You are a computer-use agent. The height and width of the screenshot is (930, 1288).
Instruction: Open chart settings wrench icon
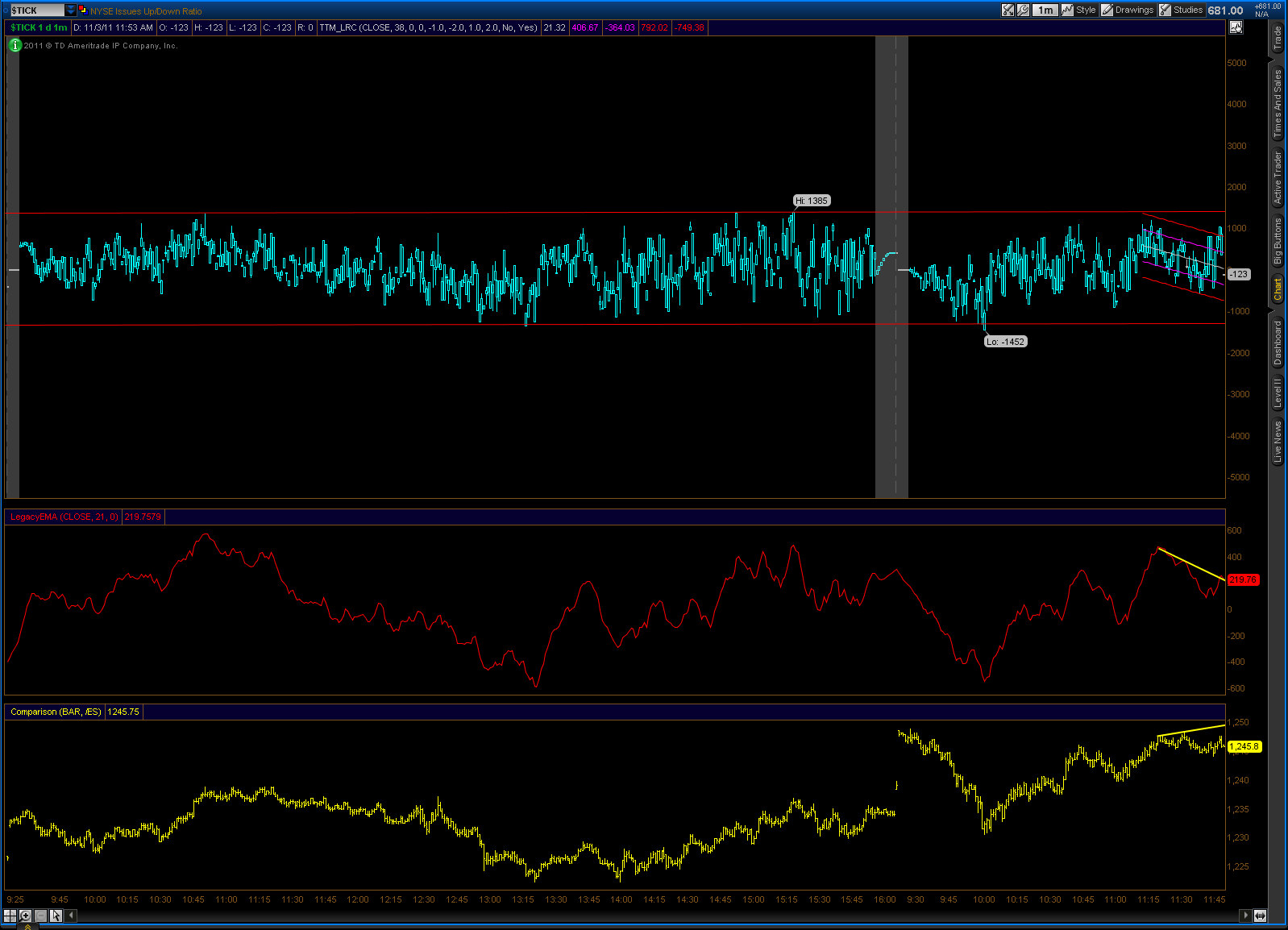(x=1023, y=10)
